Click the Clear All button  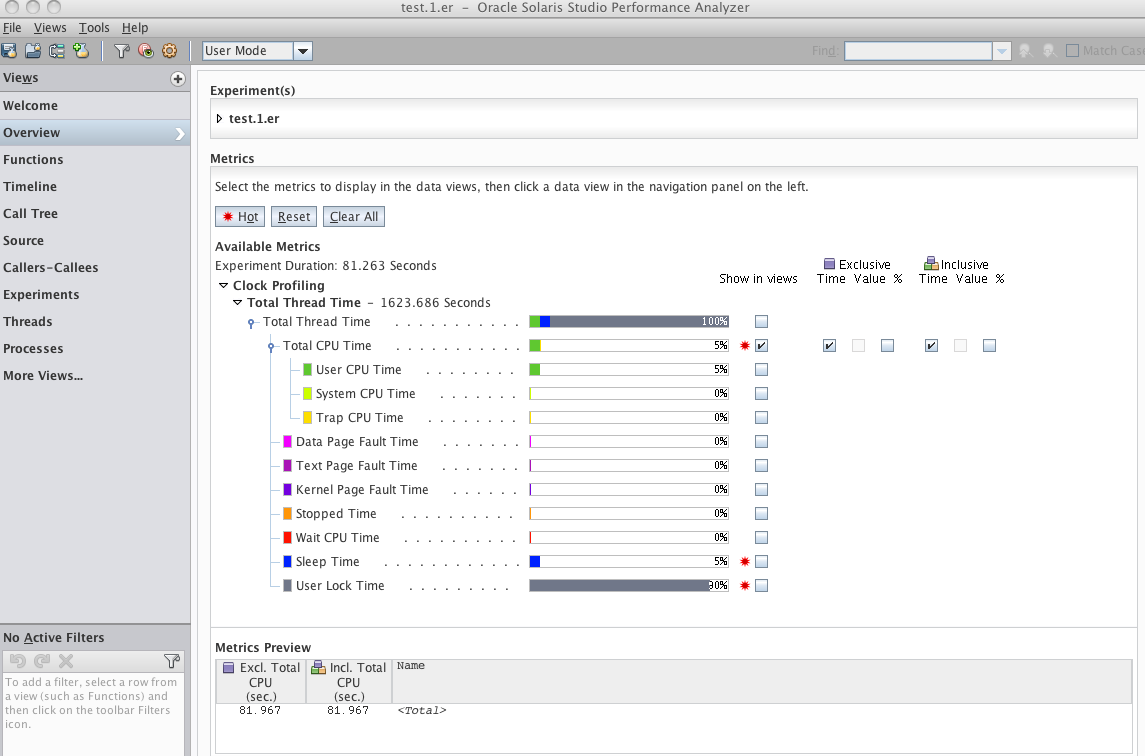pos(354,217)
